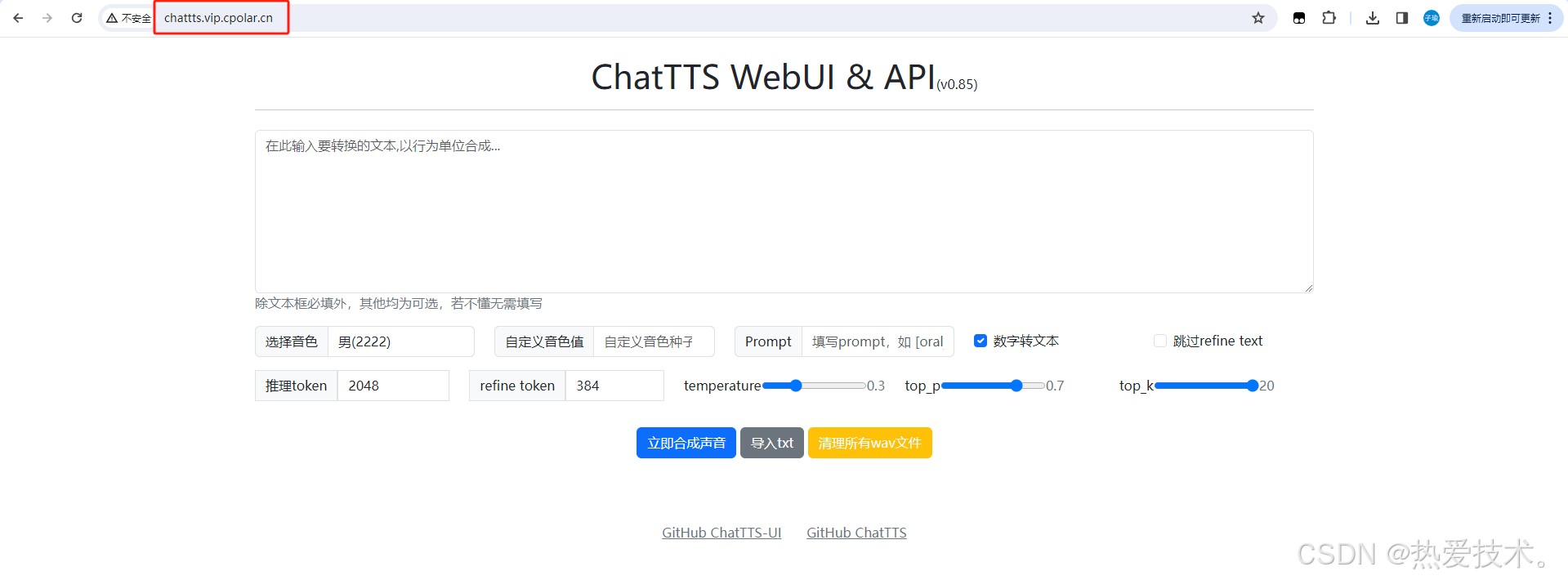Go back to the previous page

pos(18,18)
